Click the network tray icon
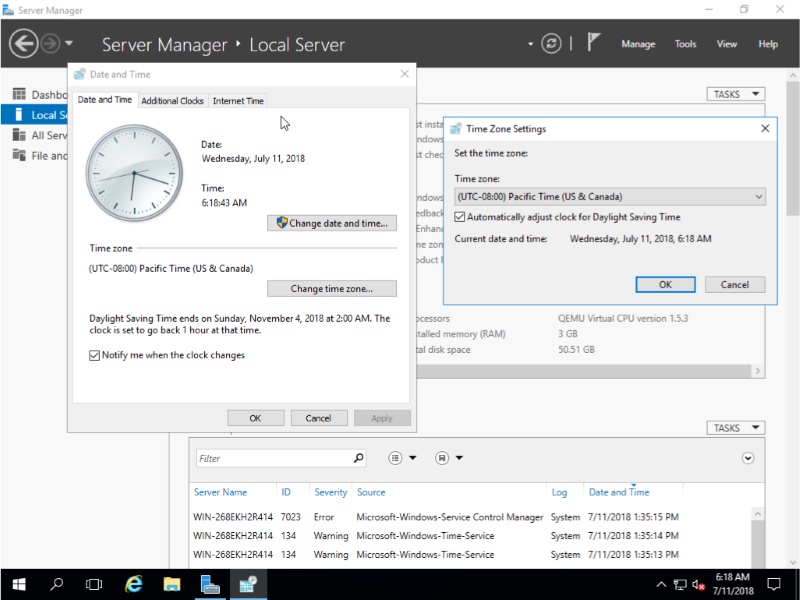The height and width of the screenshot is (600, 800). pos(680,585)
